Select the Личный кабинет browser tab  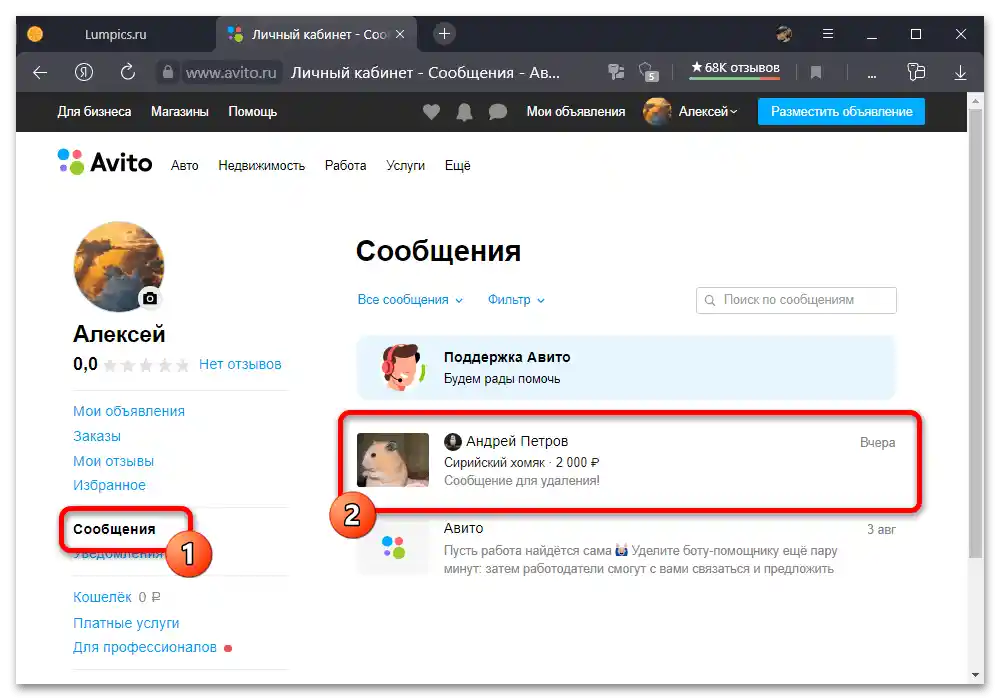click(x=316, y=34)
